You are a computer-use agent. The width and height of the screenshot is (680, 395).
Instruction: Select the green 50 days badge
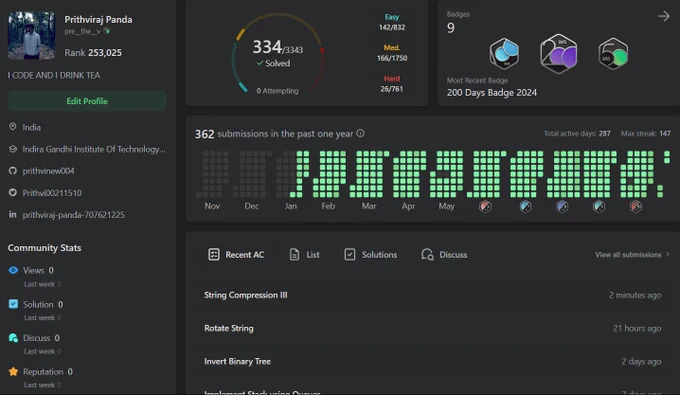613,54
